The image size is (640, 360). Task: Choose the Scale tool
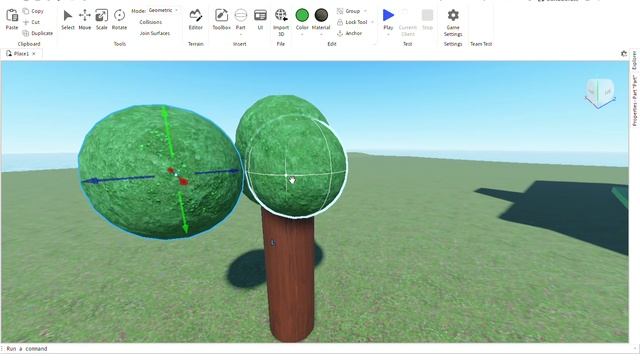[x=102, y=19]
